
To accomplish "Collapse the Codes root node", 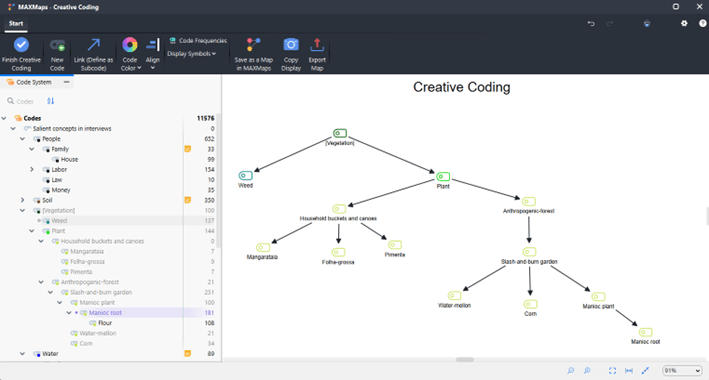I will point(4,119).
